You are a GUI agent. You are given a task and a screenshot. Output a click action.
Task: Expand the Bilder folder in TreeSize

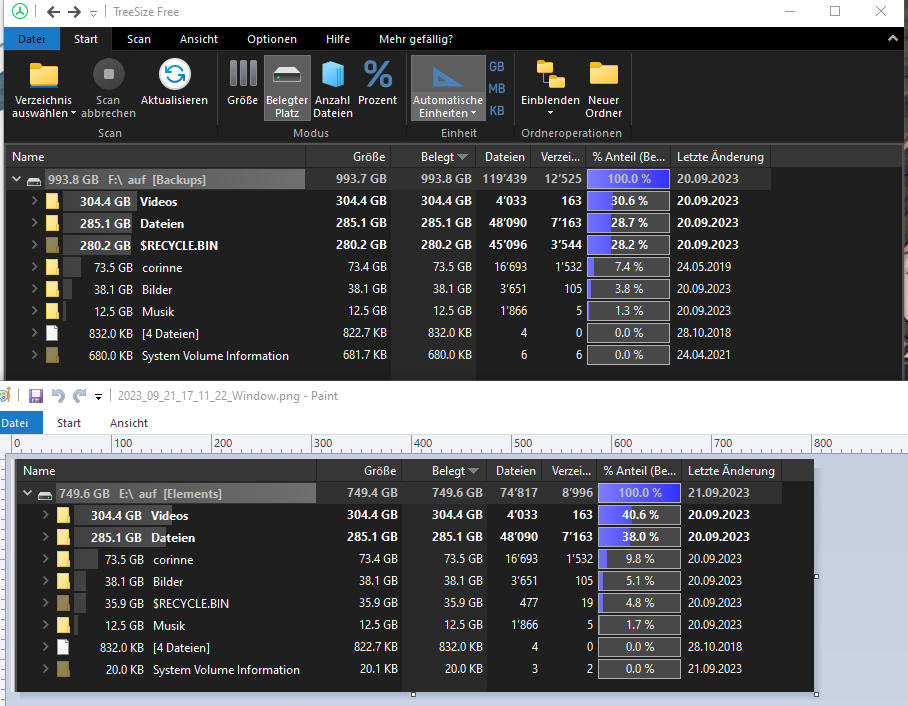point(34,289)
